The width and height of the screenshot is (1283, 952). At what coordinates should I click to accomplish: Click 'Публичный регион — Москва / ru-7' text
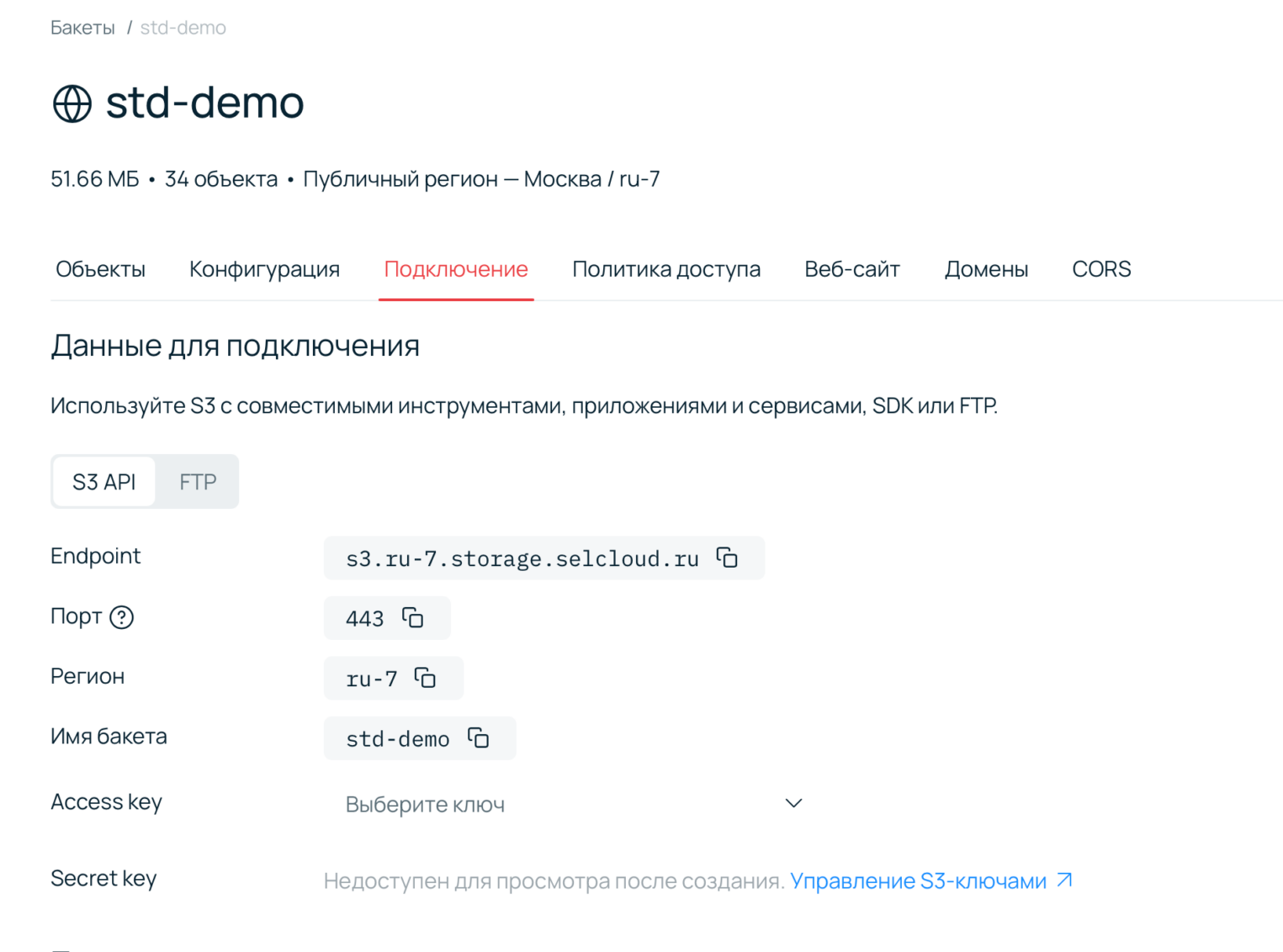481,179
